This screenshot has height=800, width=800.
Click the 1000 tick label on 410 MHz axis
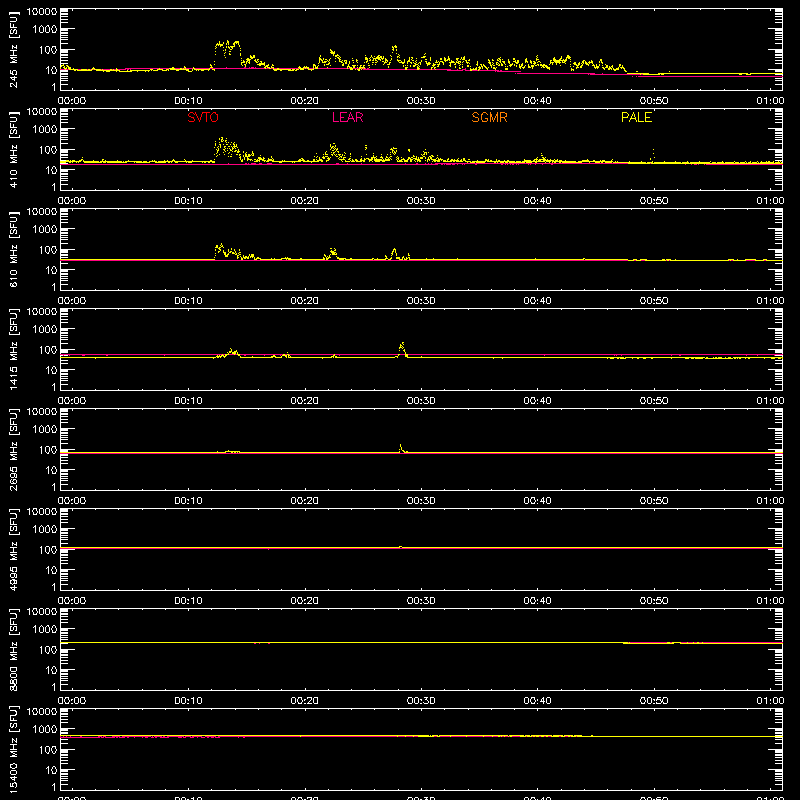(45, 129)
